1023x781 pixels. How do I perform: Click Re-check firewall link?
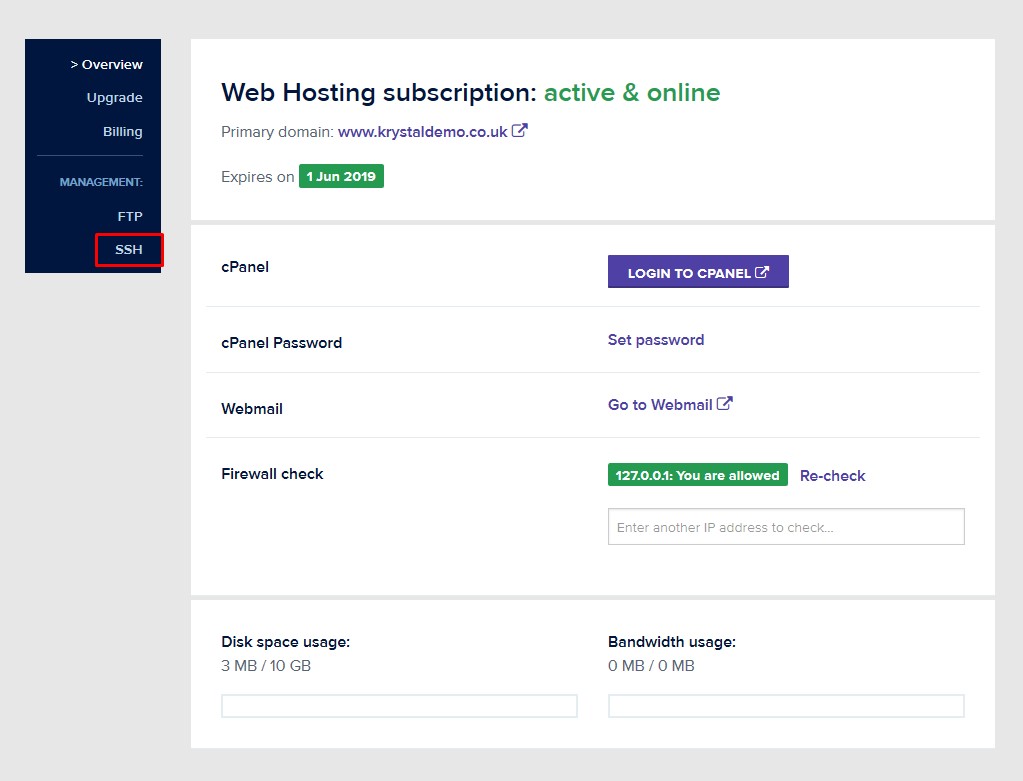point(832,476)
